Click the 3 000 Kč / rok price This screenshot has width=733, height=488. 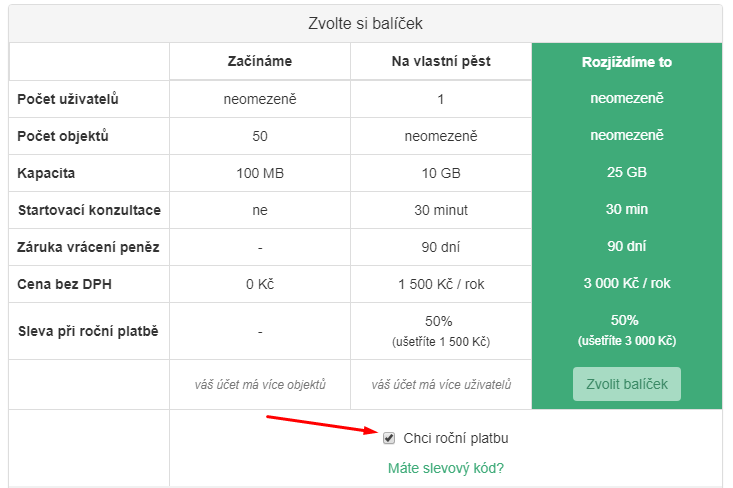(626, 283)
